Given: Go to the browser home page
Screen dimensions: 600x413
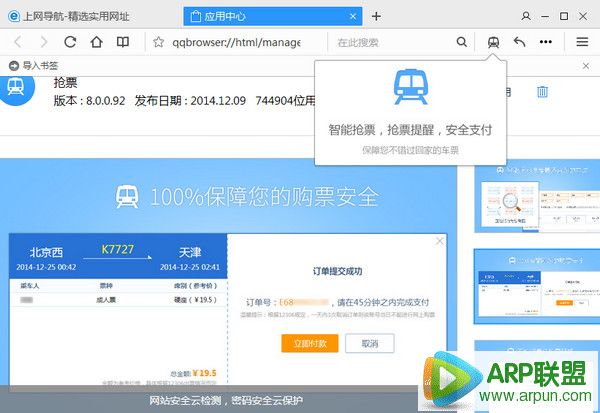Looking at the screenshot, I should click(96, 42).
